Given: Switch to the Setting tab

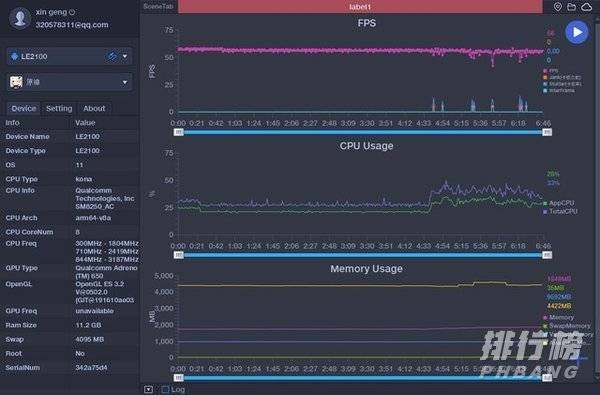Looking at the screenshot, I should [59, 108].
